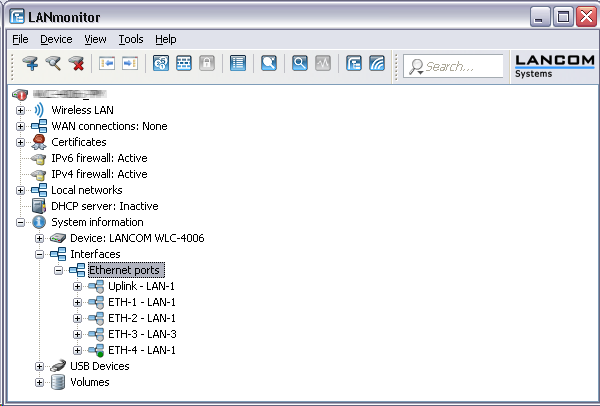
Task: Open the Tools menu
Action: coord(130,39)
